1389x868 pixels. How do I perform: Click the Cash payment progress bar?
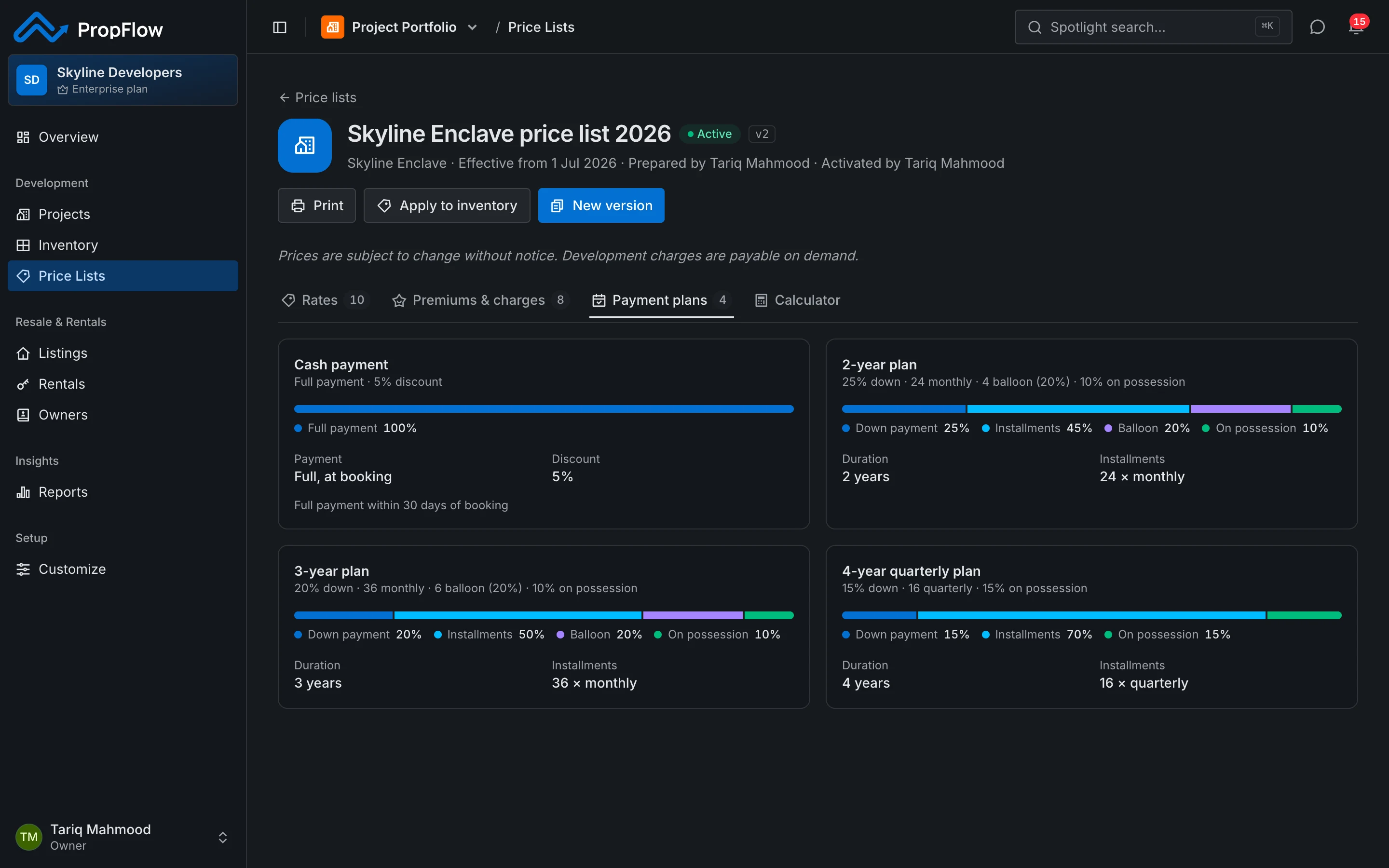click(544, 409)
